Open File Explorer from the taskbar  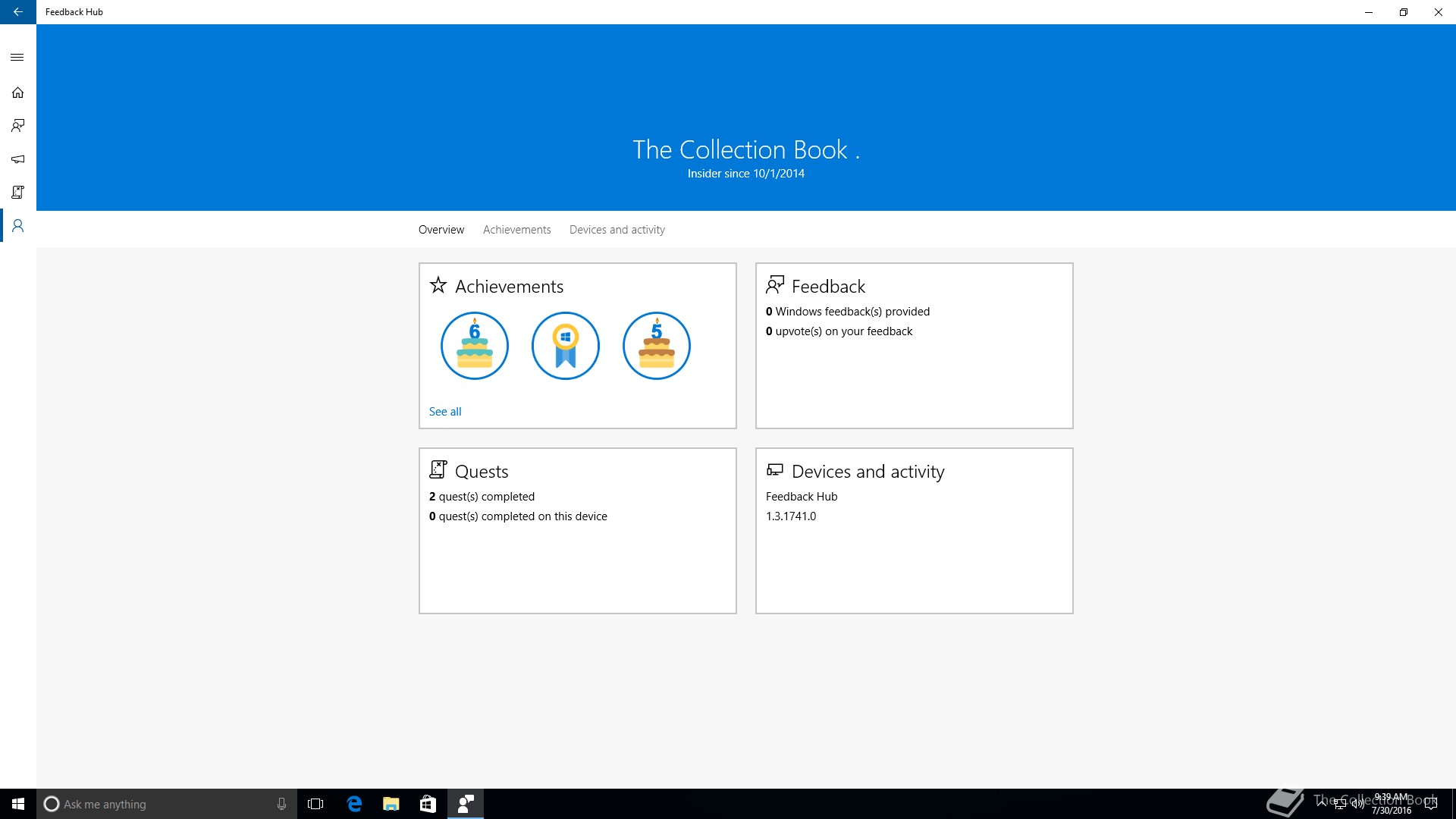(391, 804)
